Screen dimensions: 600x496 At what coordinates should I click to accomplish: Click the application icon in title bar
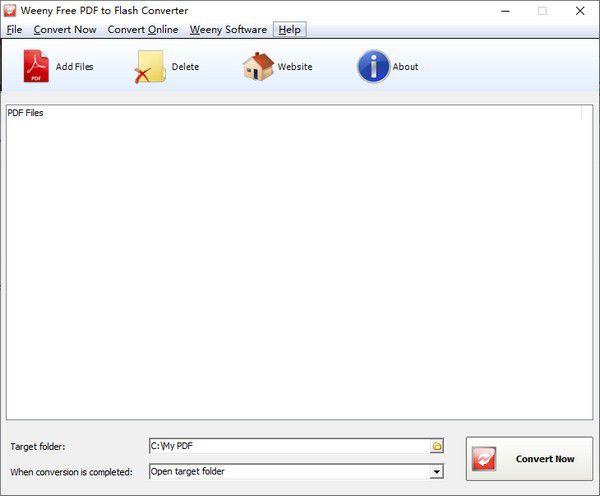tap(10, 10)
